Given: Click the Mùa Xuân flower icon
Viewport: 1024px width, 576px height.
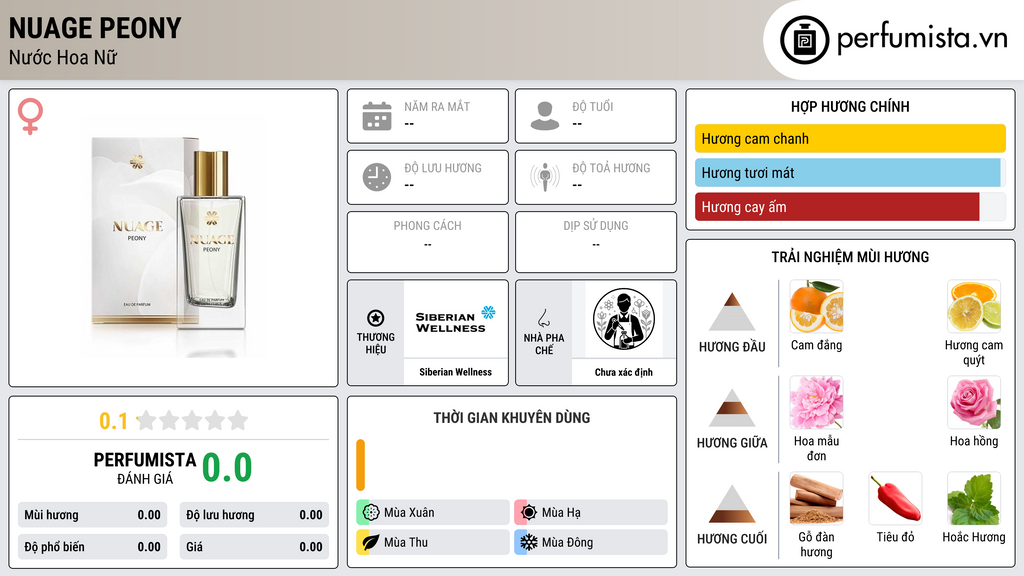Looking at the screenshot, I should click(371, 513).
